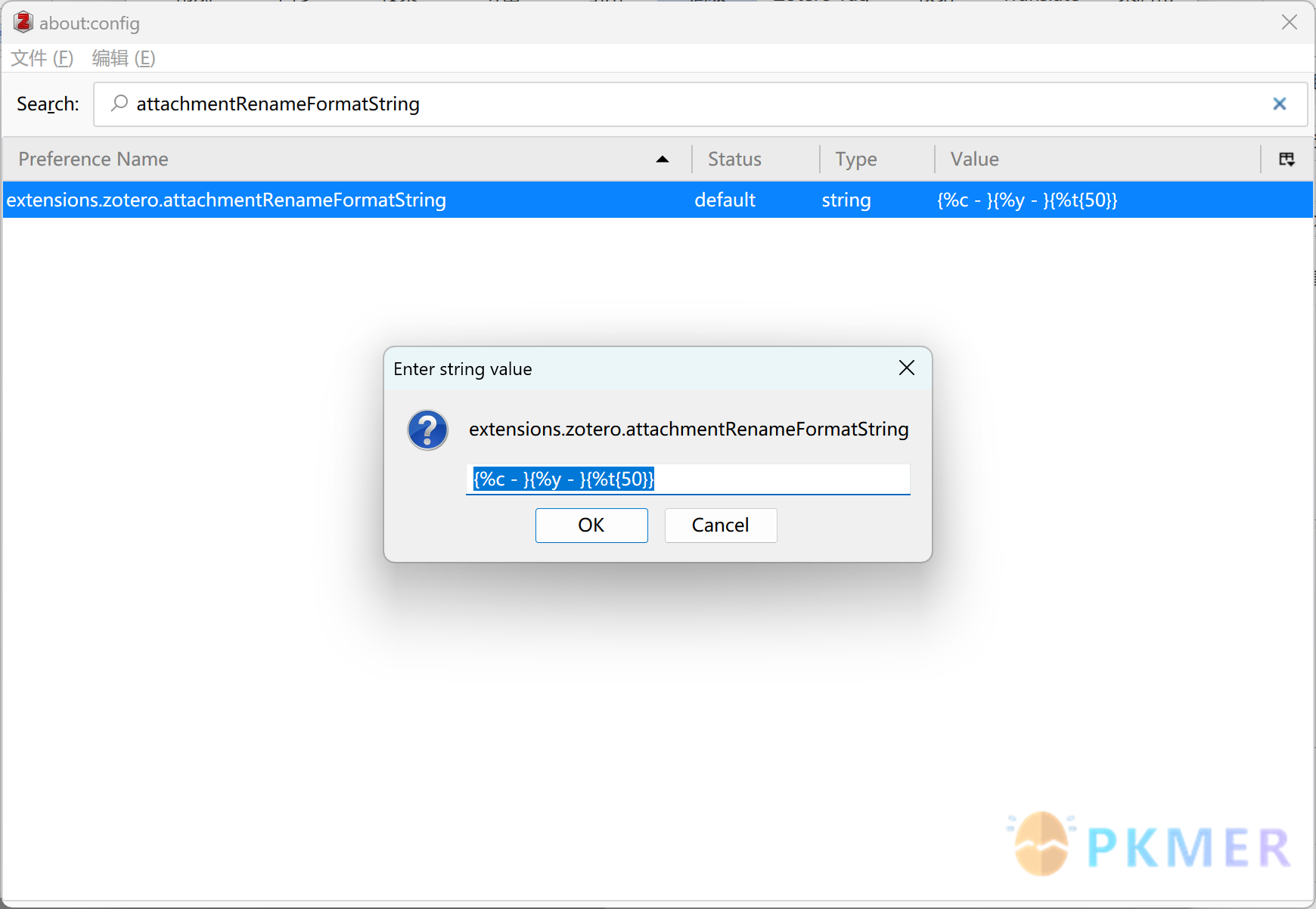Sort by Preference Name column header
Viewport: 1316px width, 909px height.
[x=346, y=159]
